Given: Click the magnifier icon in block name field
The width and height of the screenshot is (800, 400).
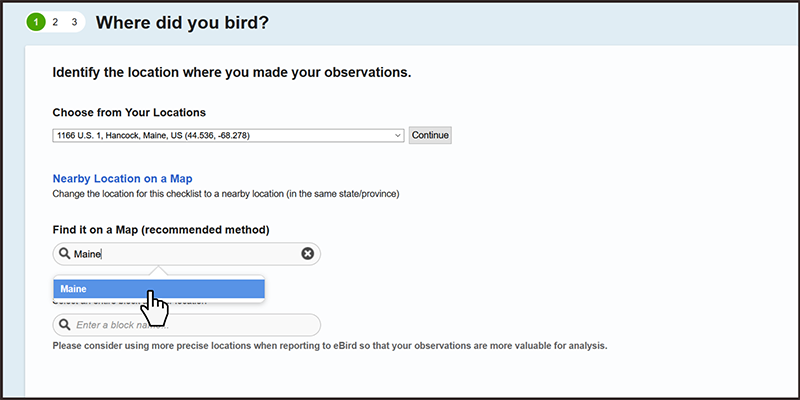Looking at the screenshot, I should click(65, 325).
